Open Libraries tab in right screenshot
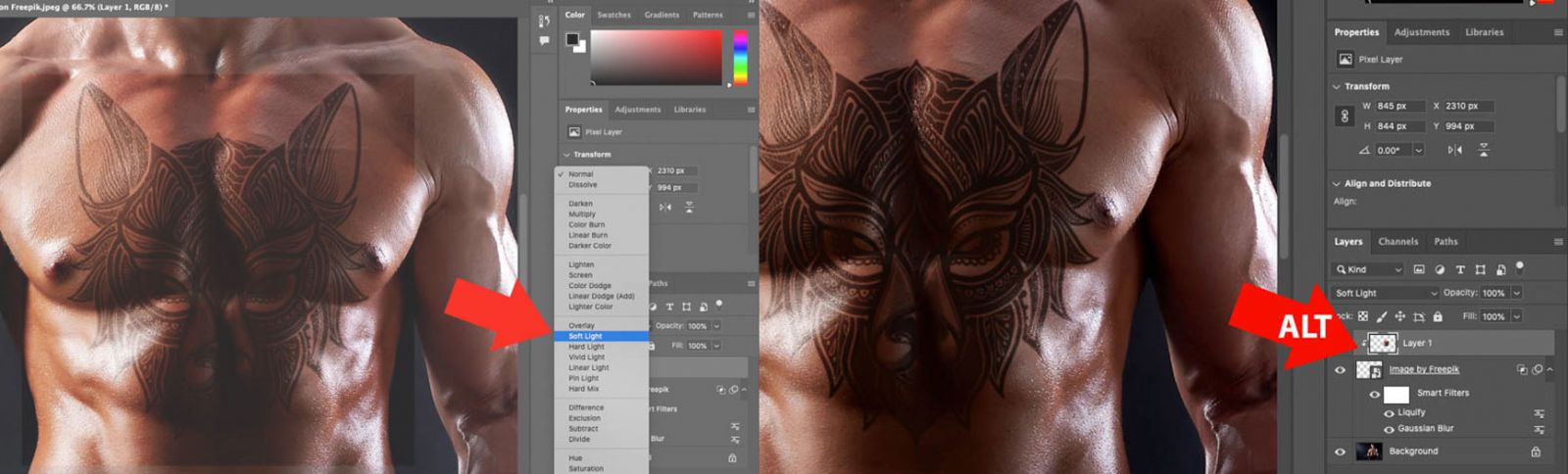This screenshot has width=1568, height=474. 1484,32
